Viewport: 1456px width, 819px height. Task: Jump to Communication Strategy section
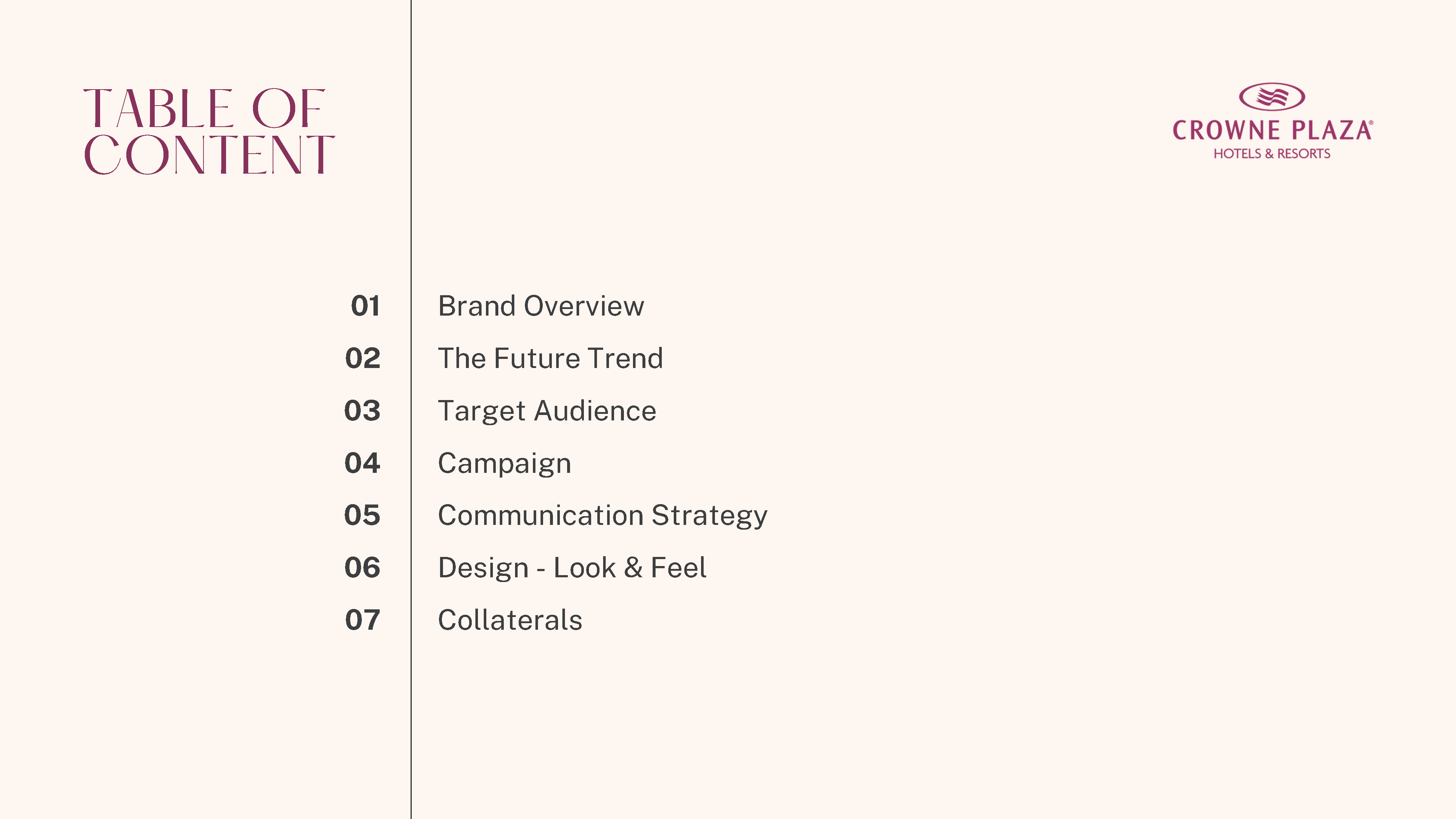coord(602,516)
